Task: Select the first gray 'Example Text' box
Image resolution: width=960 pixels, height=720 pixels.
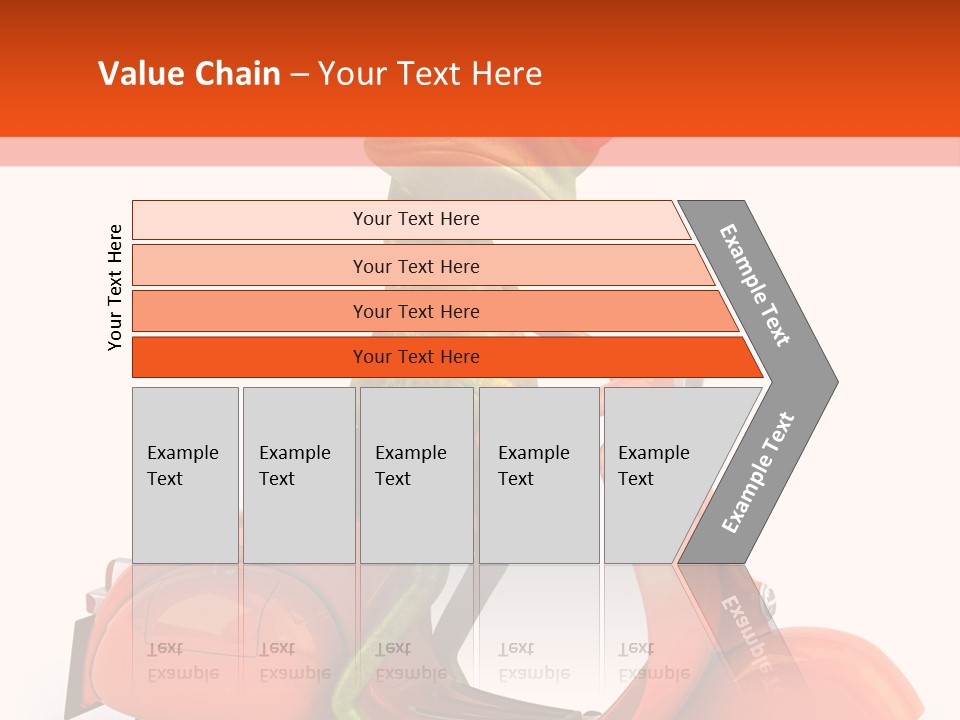Action: coord(185,475)
